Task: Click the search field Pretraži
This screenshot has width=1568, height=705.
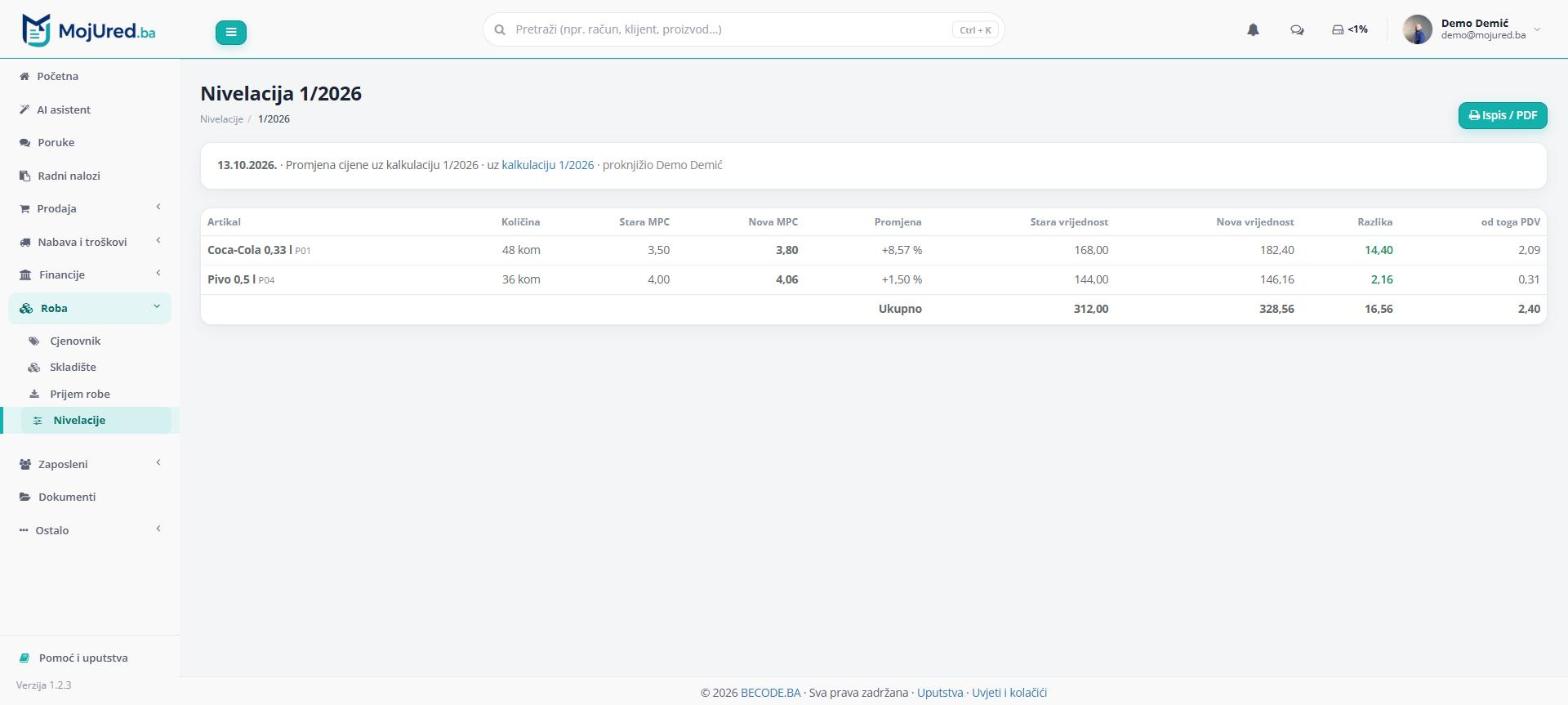Action: coord(743,30)
